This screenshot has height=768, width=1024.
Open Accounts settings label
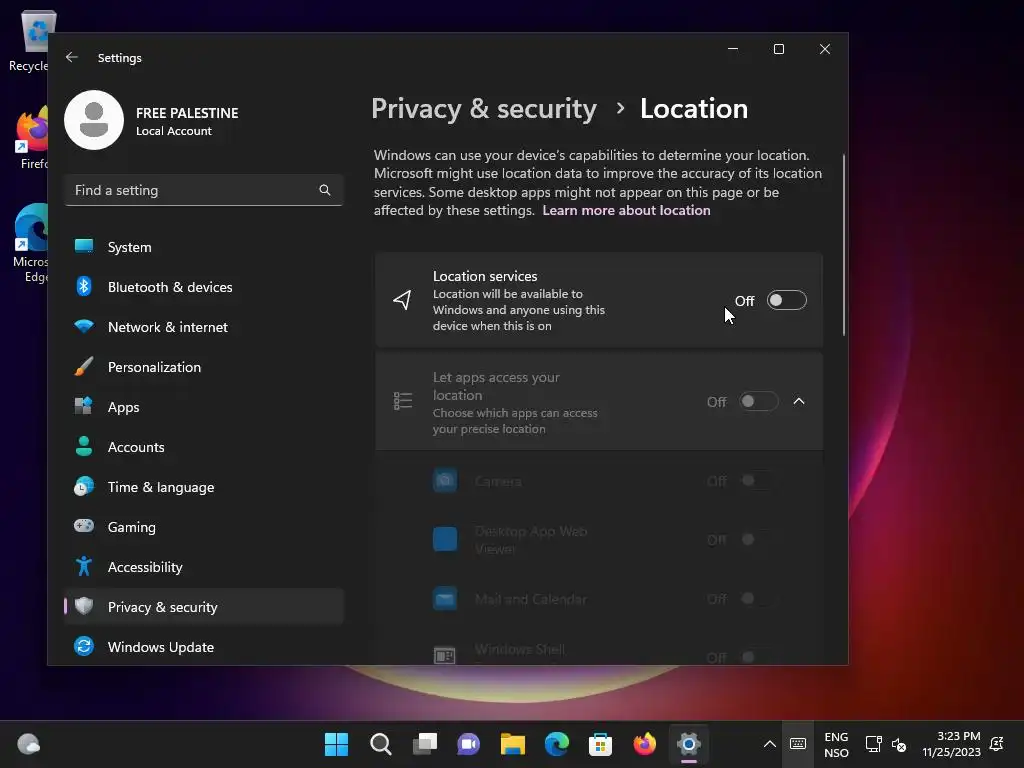pyautogui.click(x=136, y=447)
